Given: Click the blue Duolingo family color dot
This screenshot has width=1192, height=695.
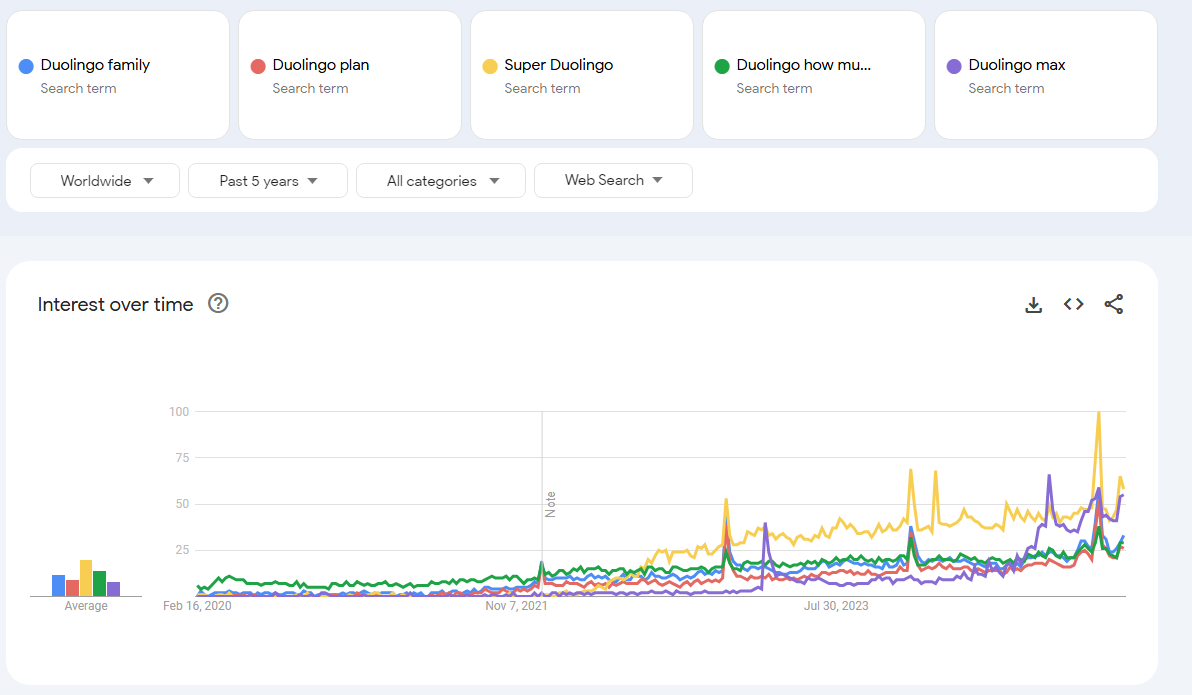Looking at the screenshot, I should click(x=26, y=66).
